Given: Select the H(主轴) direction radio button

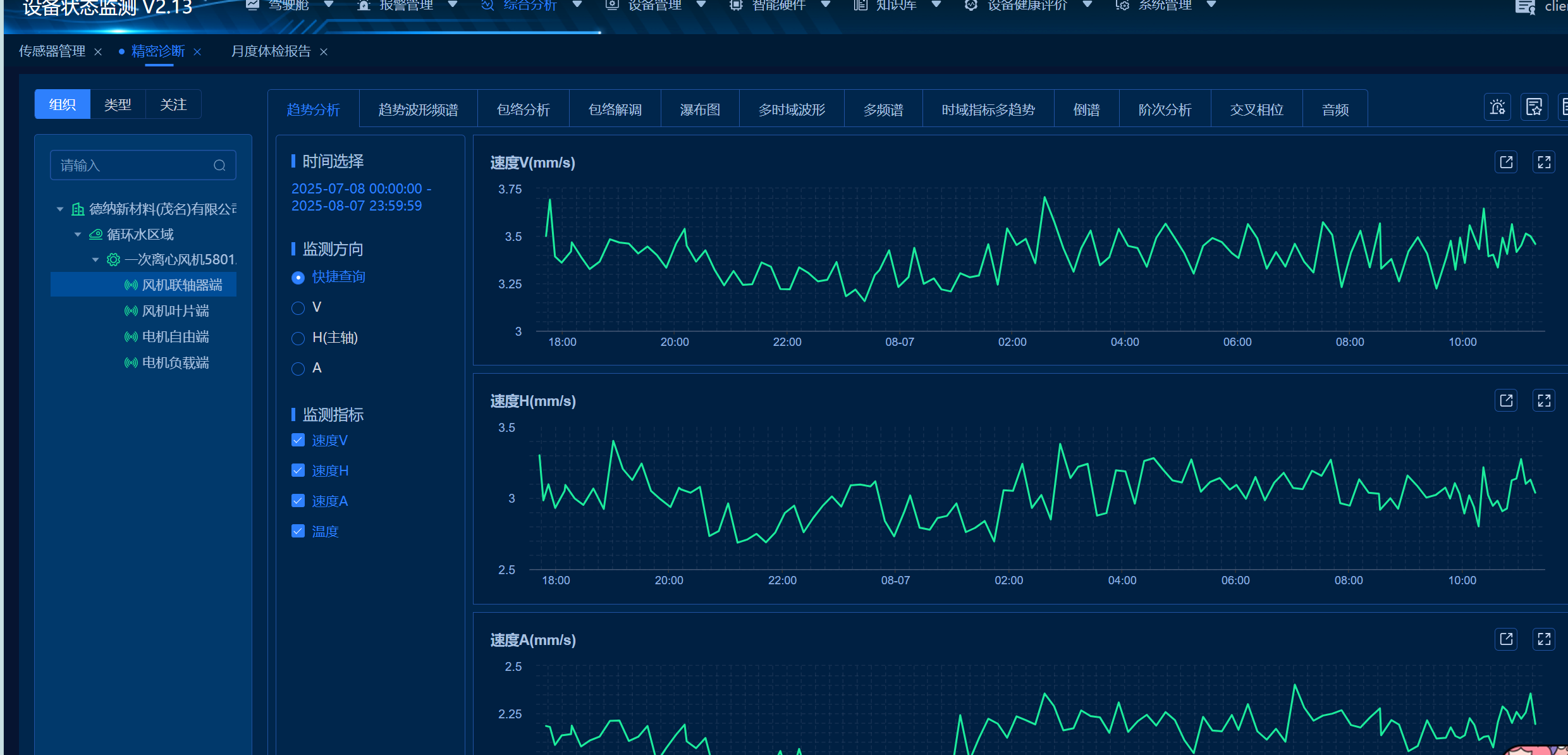Looking at the screenshot, I should pos(298,338).
